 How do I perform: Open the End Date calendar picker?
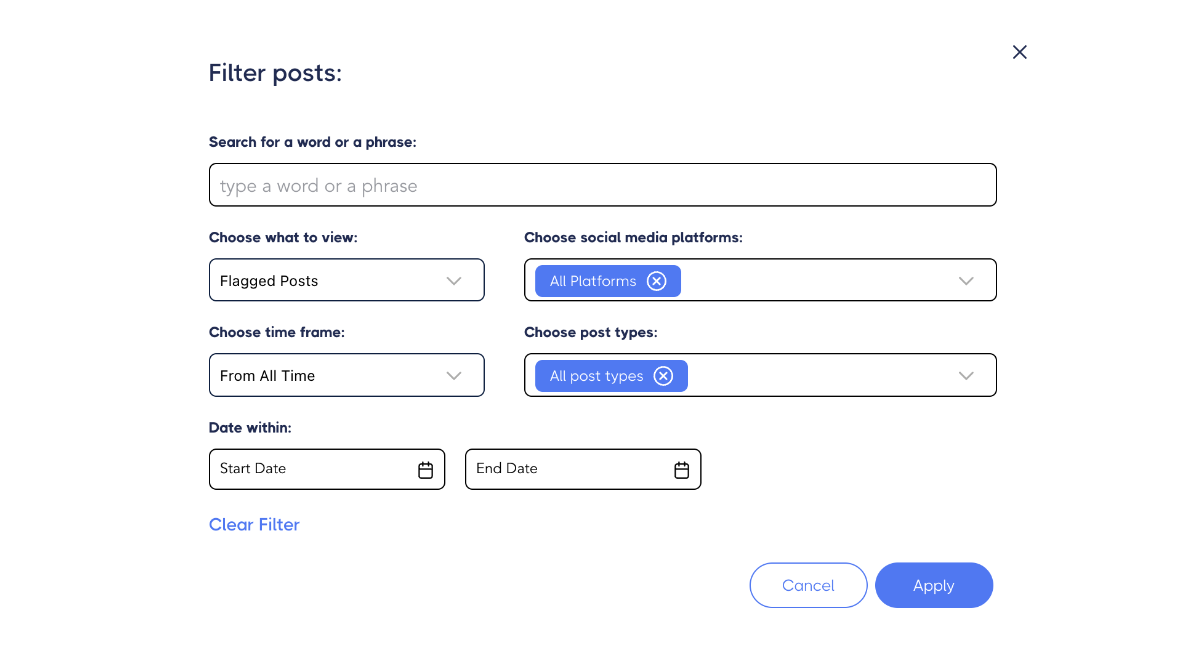(681, 470)
